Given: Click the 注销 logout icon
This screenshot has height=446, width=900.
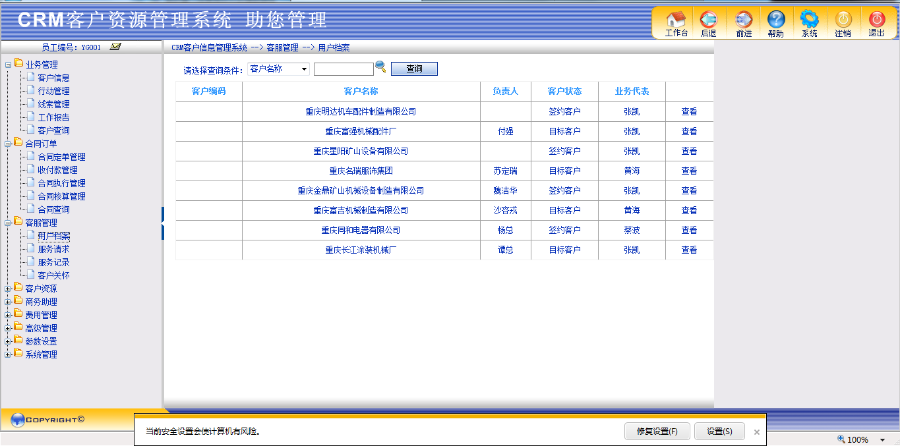Looking at the screenshot, I should pyautogui.click(x=843, y=20).
